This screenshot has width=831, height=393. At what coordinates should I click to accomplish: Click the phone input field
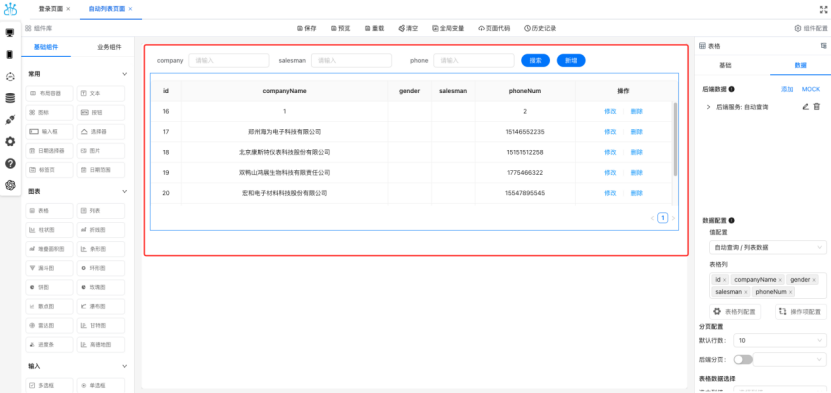coord(474,60)
